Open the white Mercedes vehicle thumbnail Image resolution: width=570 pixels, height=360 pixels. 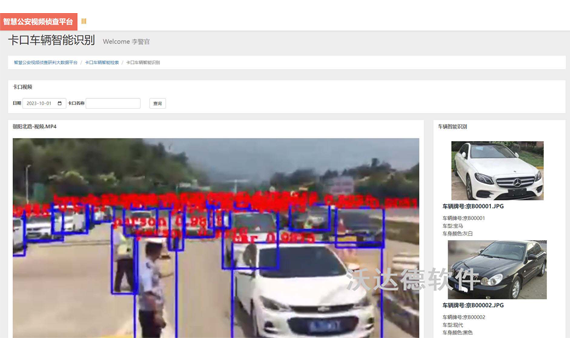(x=497, y=171)
